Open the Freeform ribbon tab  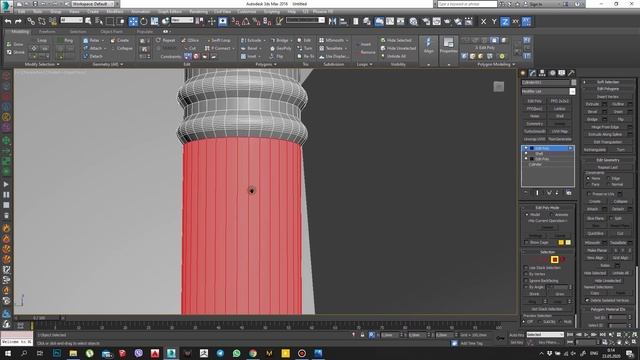47,31
